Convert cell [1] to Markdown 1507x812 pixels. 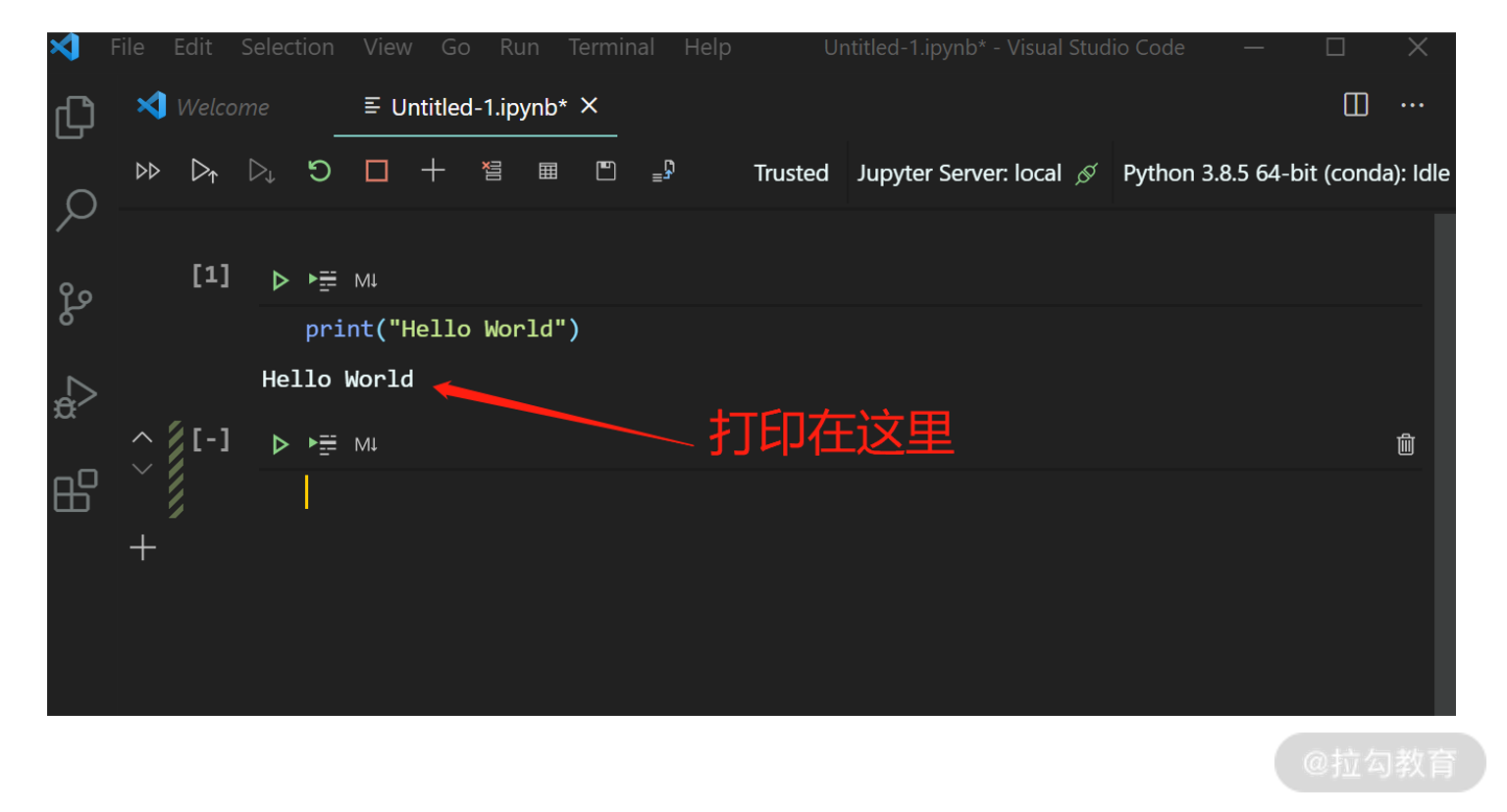(366, 280)
